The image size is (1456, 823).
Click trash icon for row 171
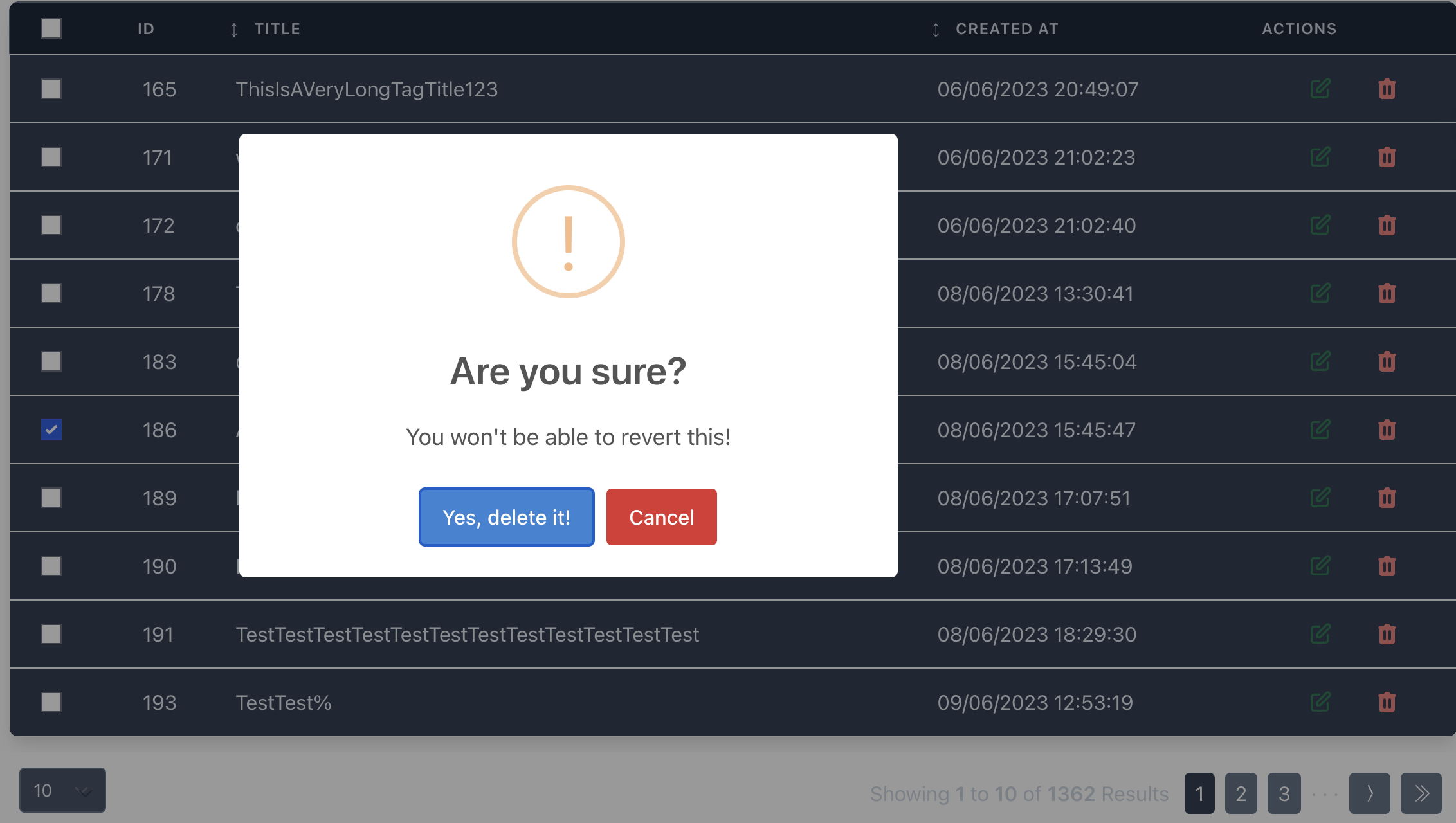point(1387,157)
